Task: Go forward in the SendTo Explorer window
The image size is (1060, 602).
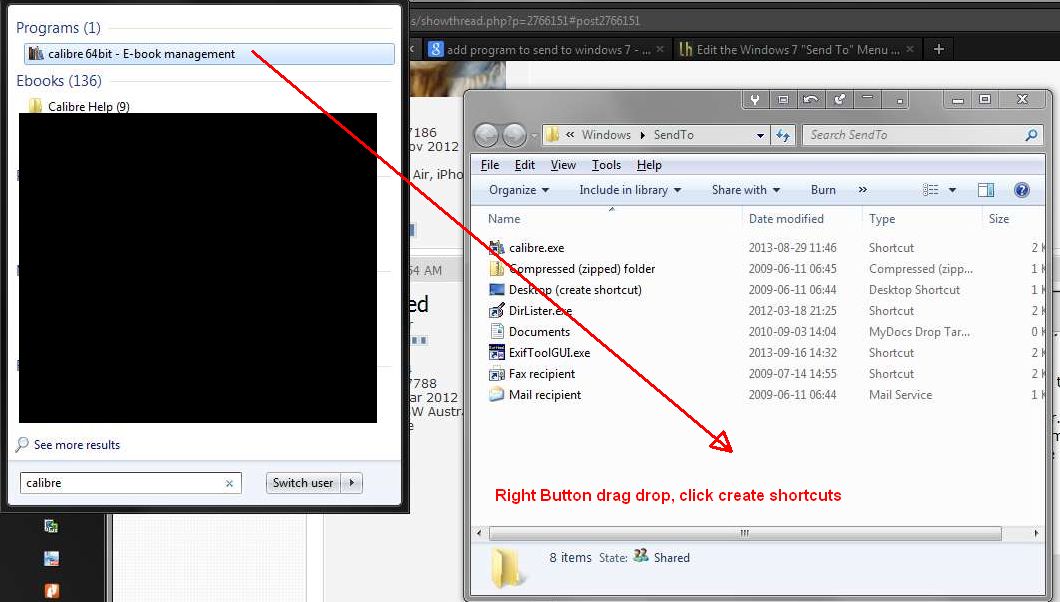Action: [514, 135]
